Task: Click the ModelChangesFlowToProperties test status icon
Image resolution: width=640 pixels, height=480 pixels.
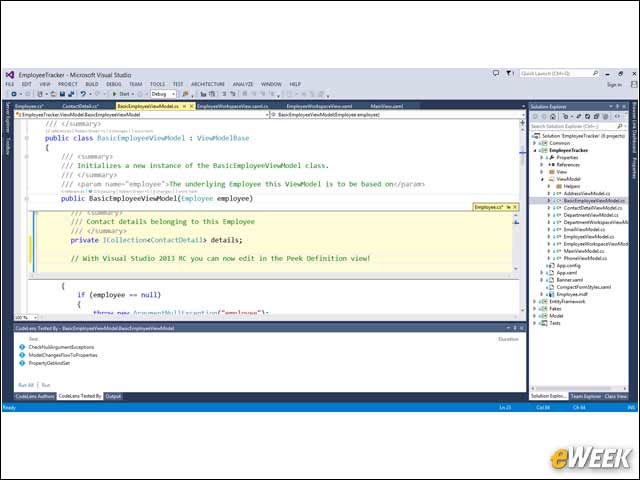Action: 22,355
